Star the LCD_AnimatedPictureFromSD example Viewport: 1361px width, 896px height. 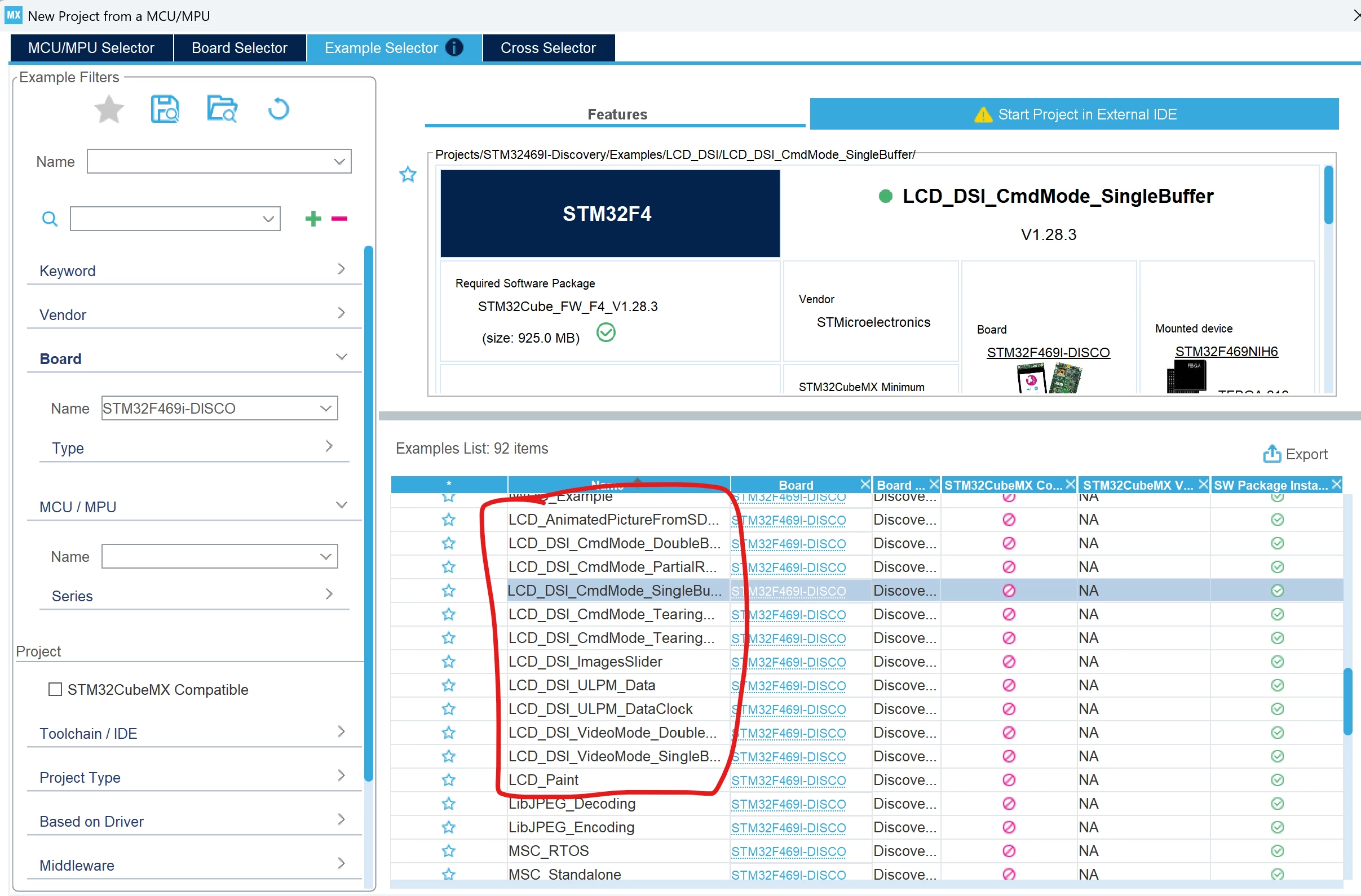point(448,520)
